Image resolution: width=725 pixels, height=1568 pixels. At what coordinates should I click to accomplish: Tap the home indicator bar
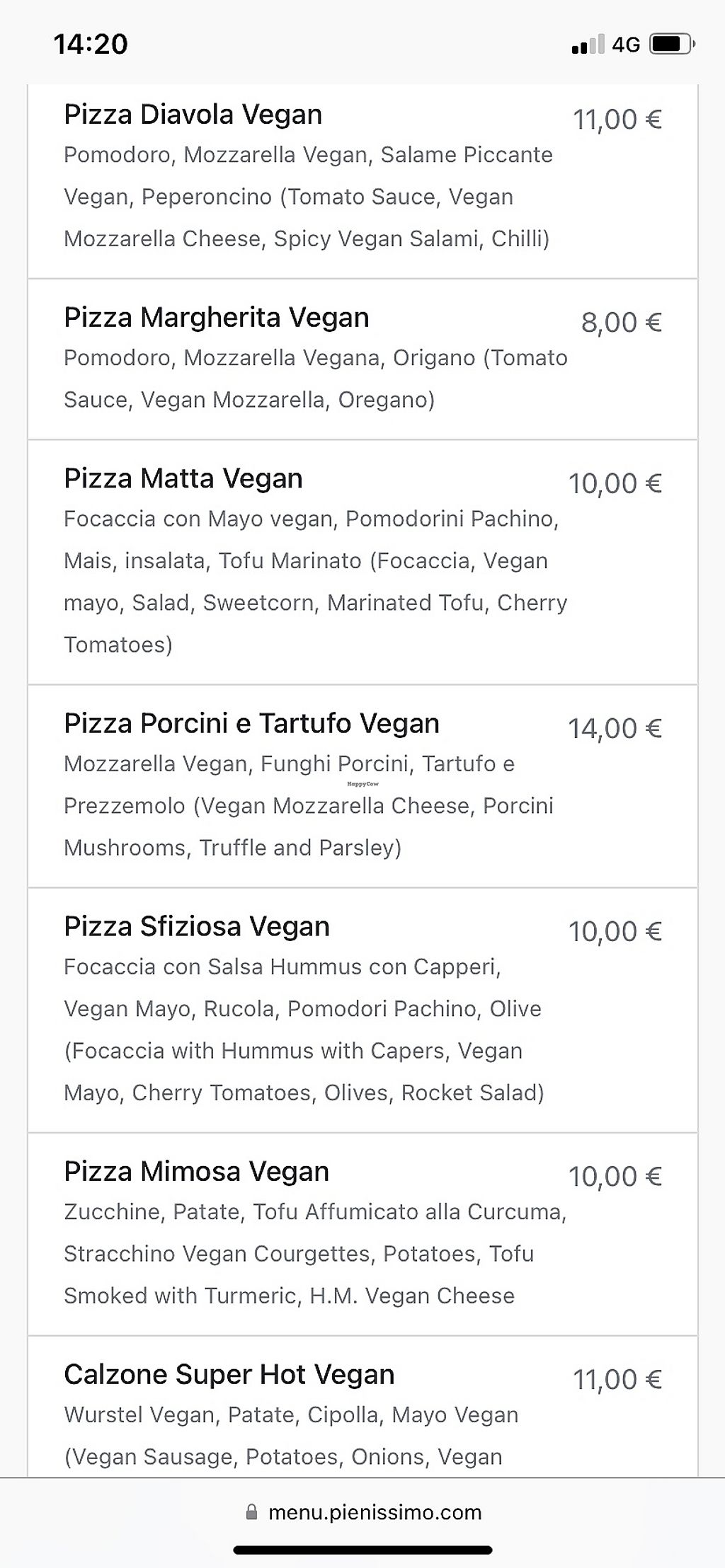362,1550
